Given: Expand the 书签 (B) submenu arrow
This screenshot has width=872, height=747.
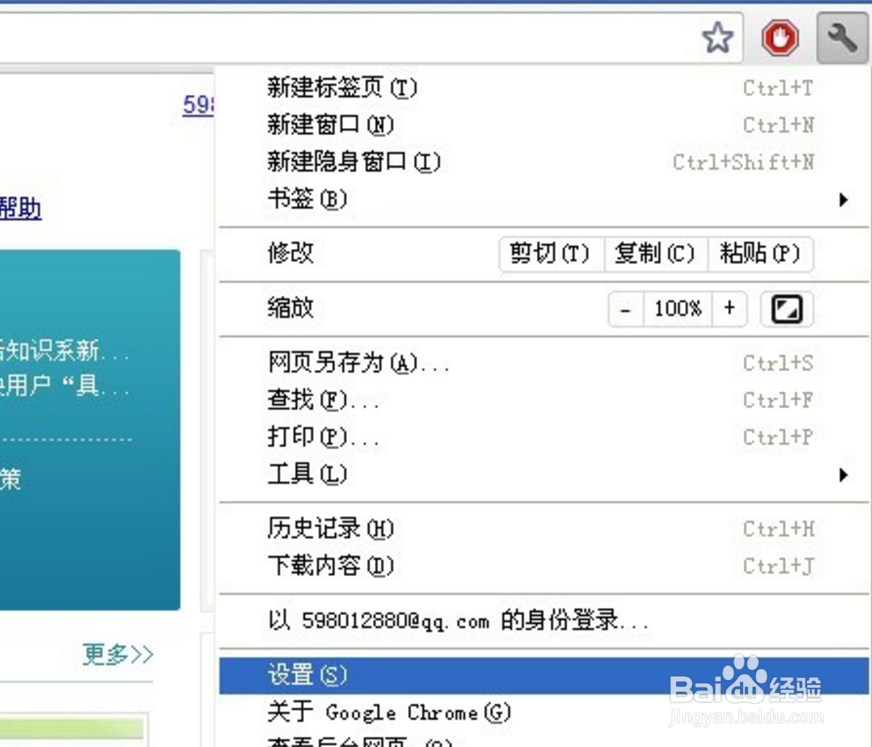Looking at the screenshot, I should click(844, 199).
